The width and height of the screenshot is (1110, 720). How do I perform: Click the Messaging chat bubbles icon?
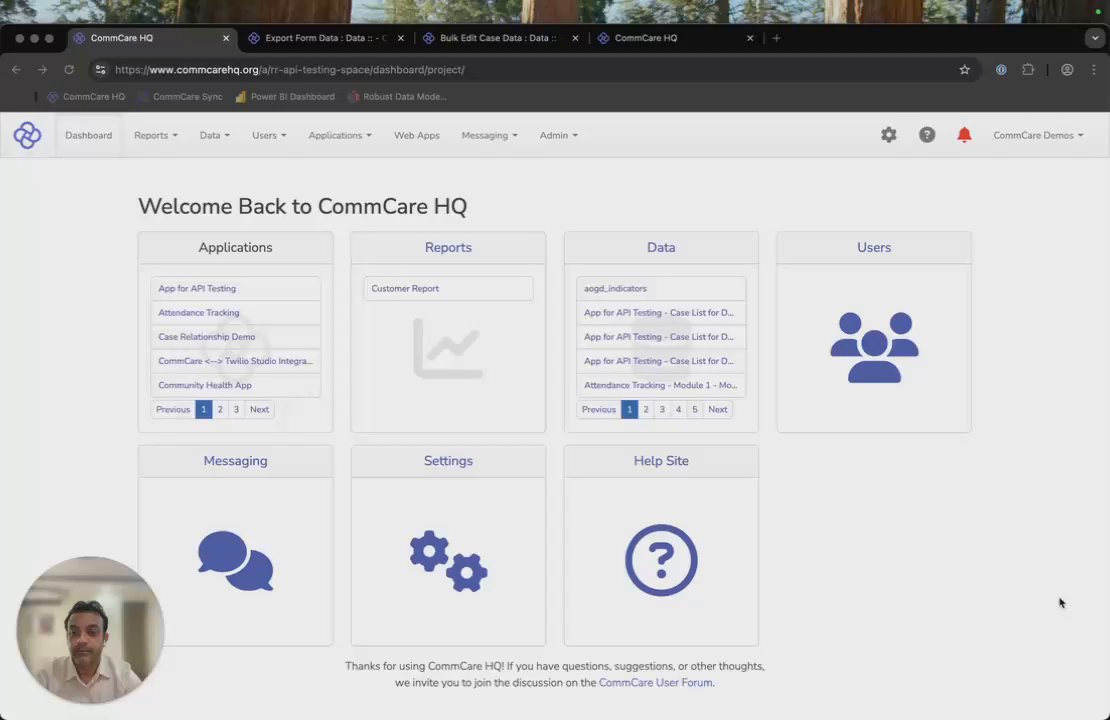[236, 561]
